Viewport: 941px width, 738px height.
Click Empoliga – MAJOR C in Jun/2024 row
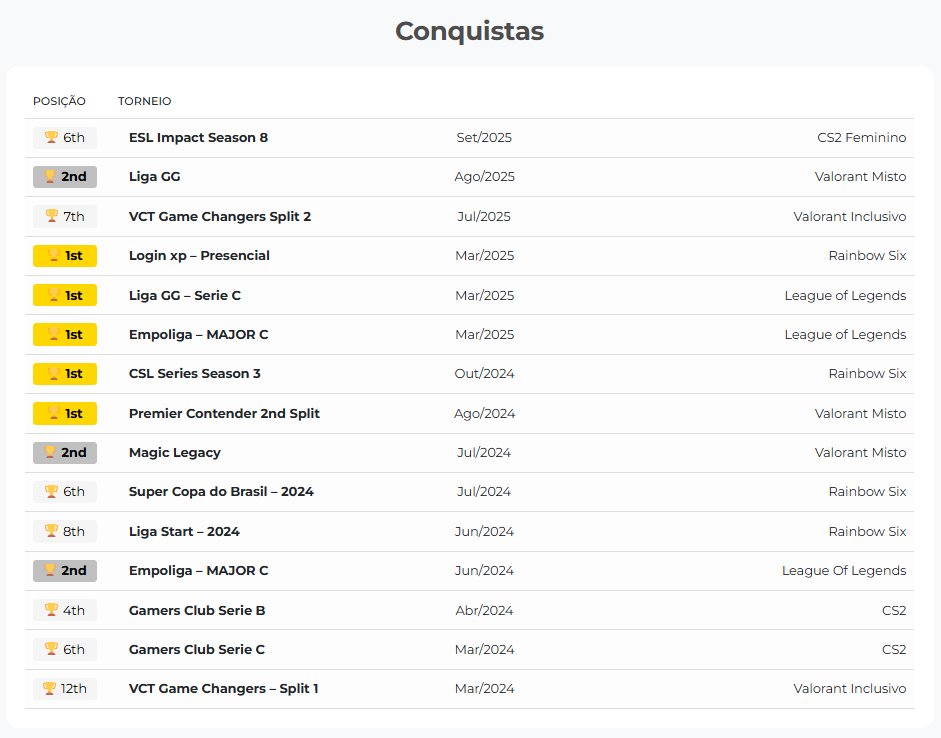point(199,570)
